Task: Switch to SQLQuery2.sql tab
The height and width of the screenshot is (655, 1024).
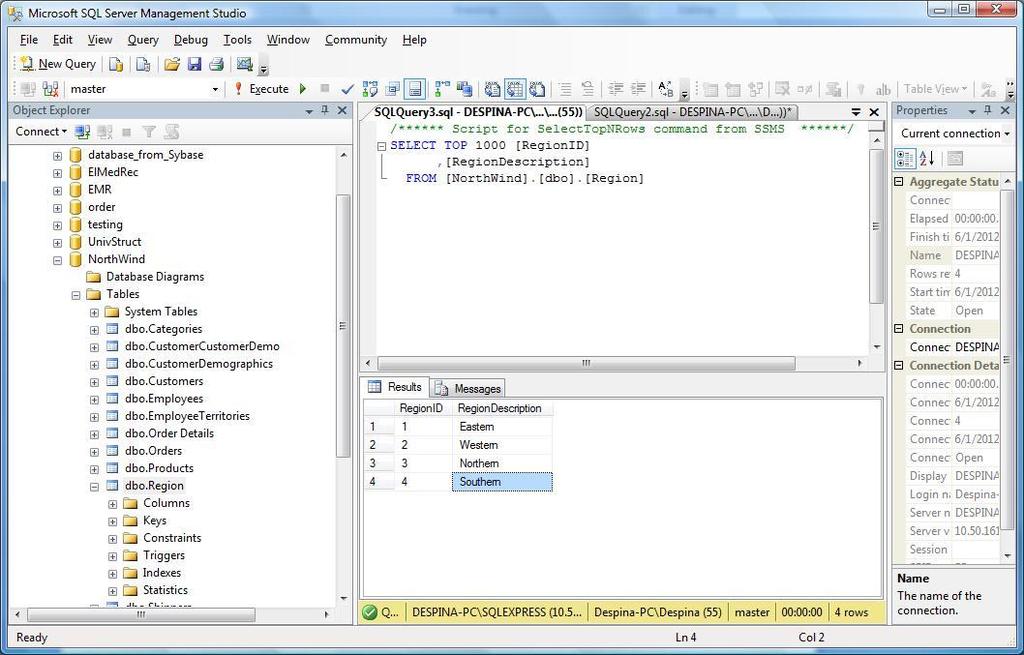Action: (x=692, y=112)
